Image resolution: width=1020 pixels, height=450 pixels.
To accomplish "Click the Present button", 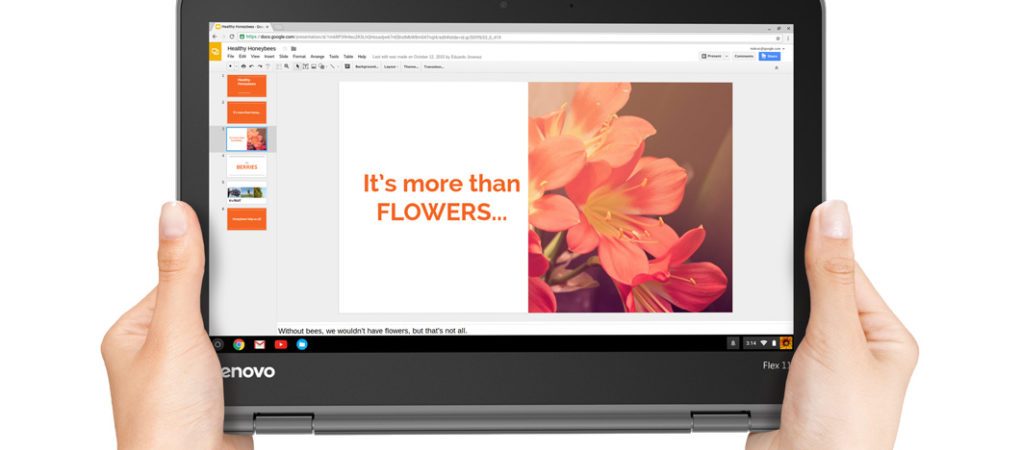I will pyautogui.click(x=713, y=56).
